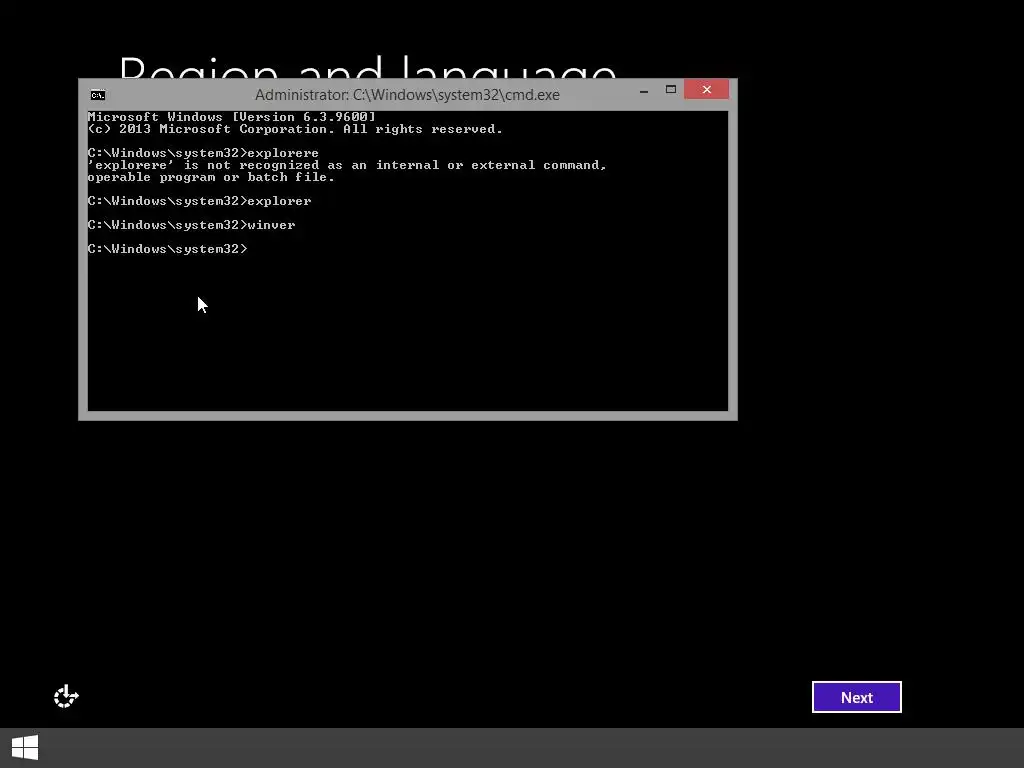Click the '(c) 2013 Microsoft Corporation' copyright line
1024x768 pixels.
(x=295, y=129)
